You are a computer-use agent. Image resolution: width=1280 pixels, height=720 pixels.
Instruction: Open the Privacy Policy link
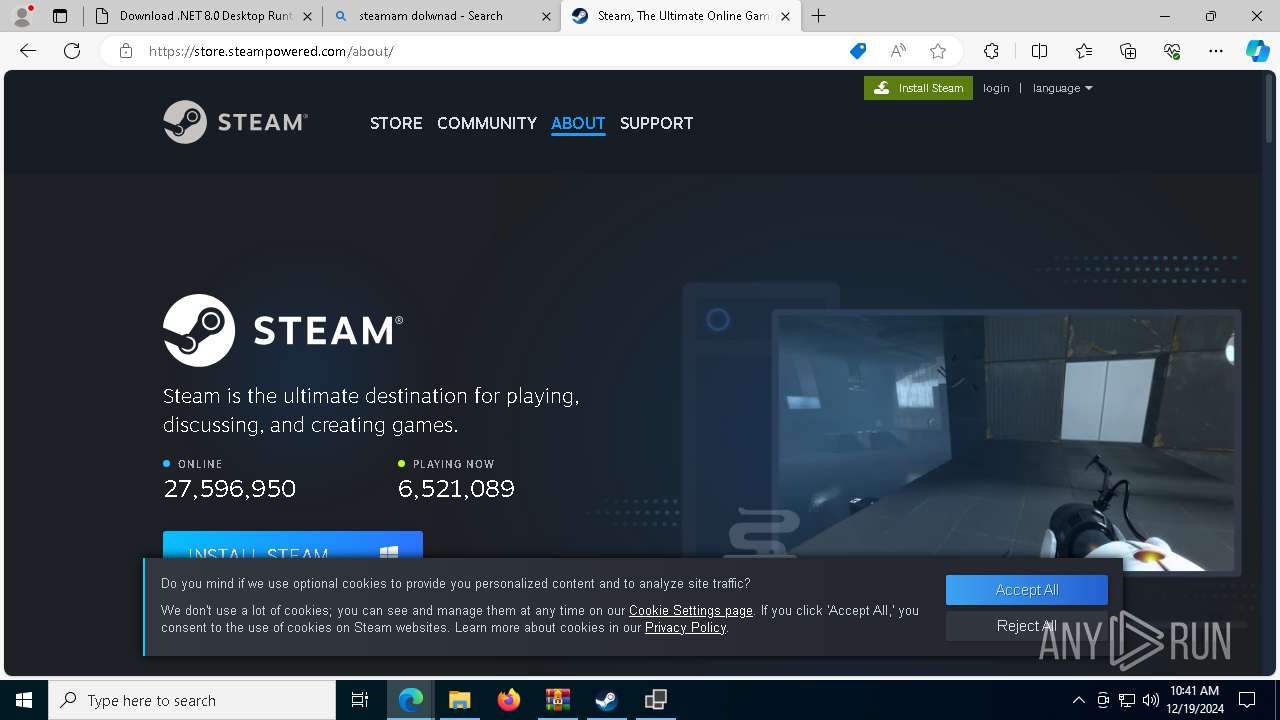(685, 627)
